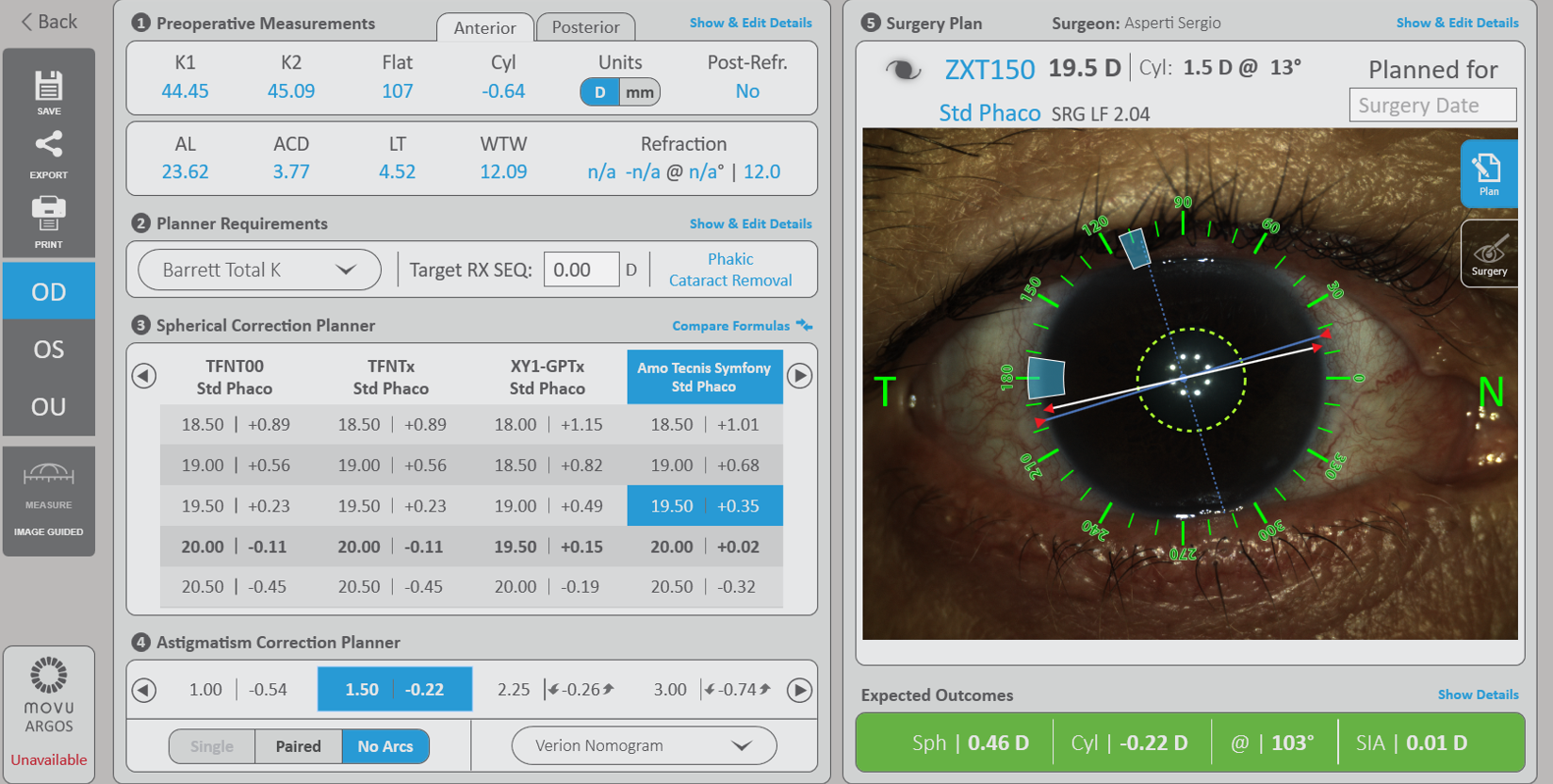This screenshot has height=784, width=1553.
Task: Switch units to diopters D
Action: pyautogui.click(x=599, y=92)
